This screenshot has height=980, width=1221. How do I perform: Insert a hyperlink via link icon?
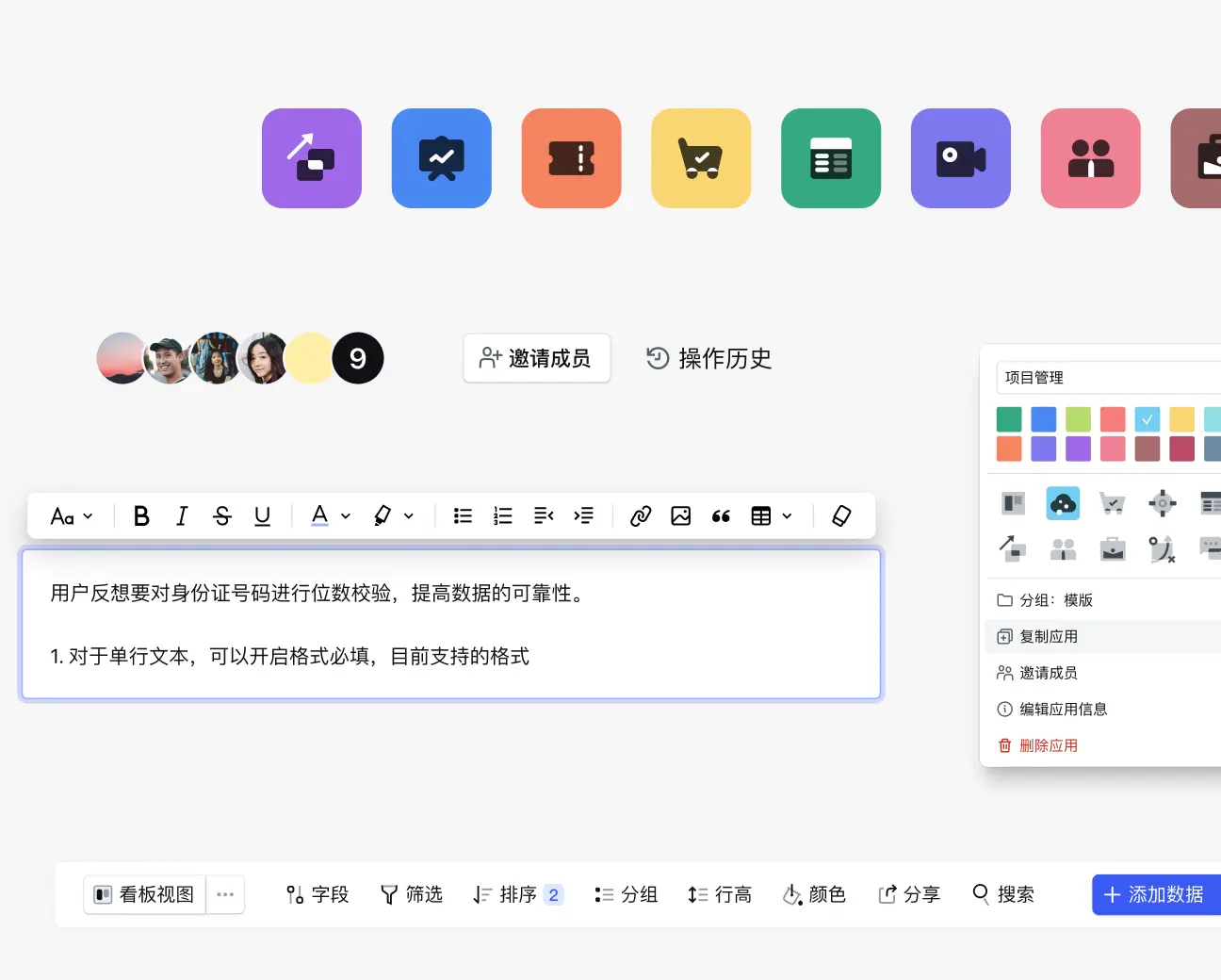pos(641,516)
